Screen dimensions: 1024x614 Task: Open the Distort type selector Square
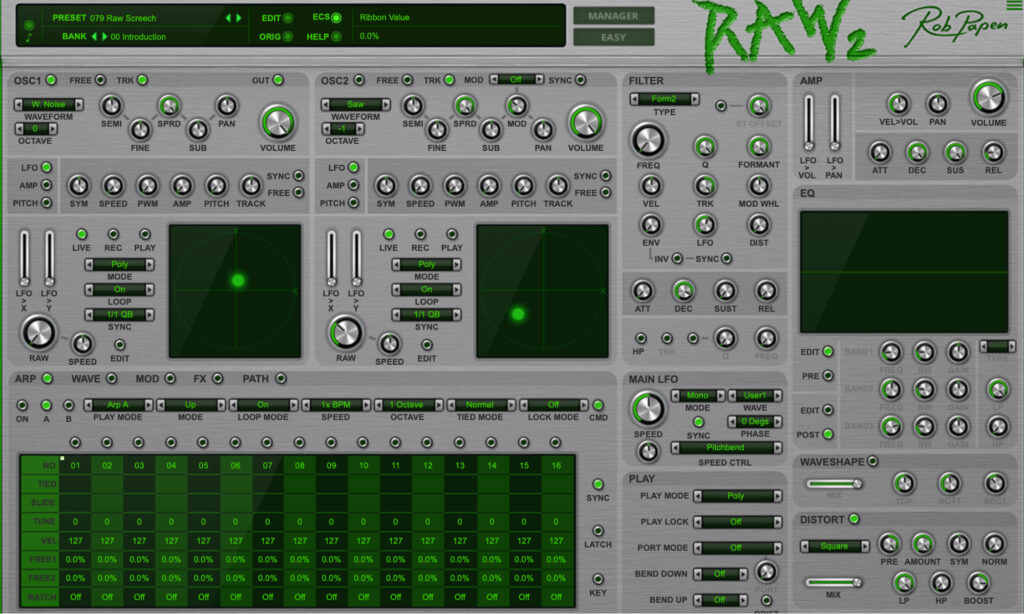pos(835,546)
